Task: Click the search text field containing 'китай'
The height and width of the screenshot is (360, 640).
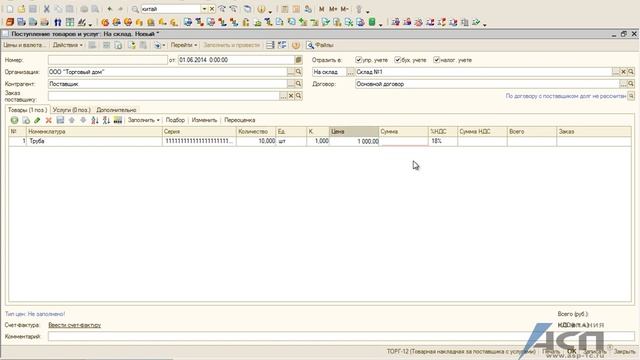Action: click(171, 9)
